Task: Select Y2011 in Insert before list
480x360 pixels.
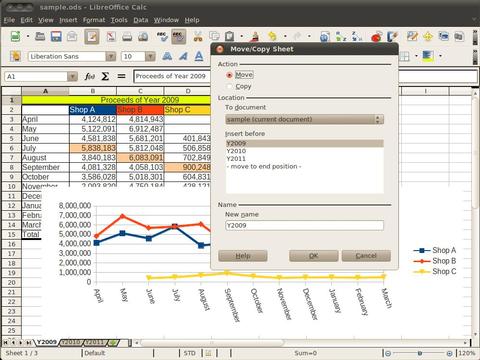Action: [x=304, y=159]
